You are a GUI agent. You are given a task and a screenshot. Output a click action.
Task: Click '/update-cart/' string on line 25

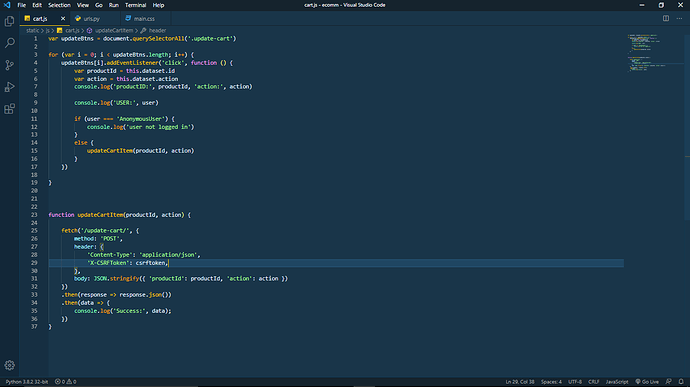(x=105, y=231)
